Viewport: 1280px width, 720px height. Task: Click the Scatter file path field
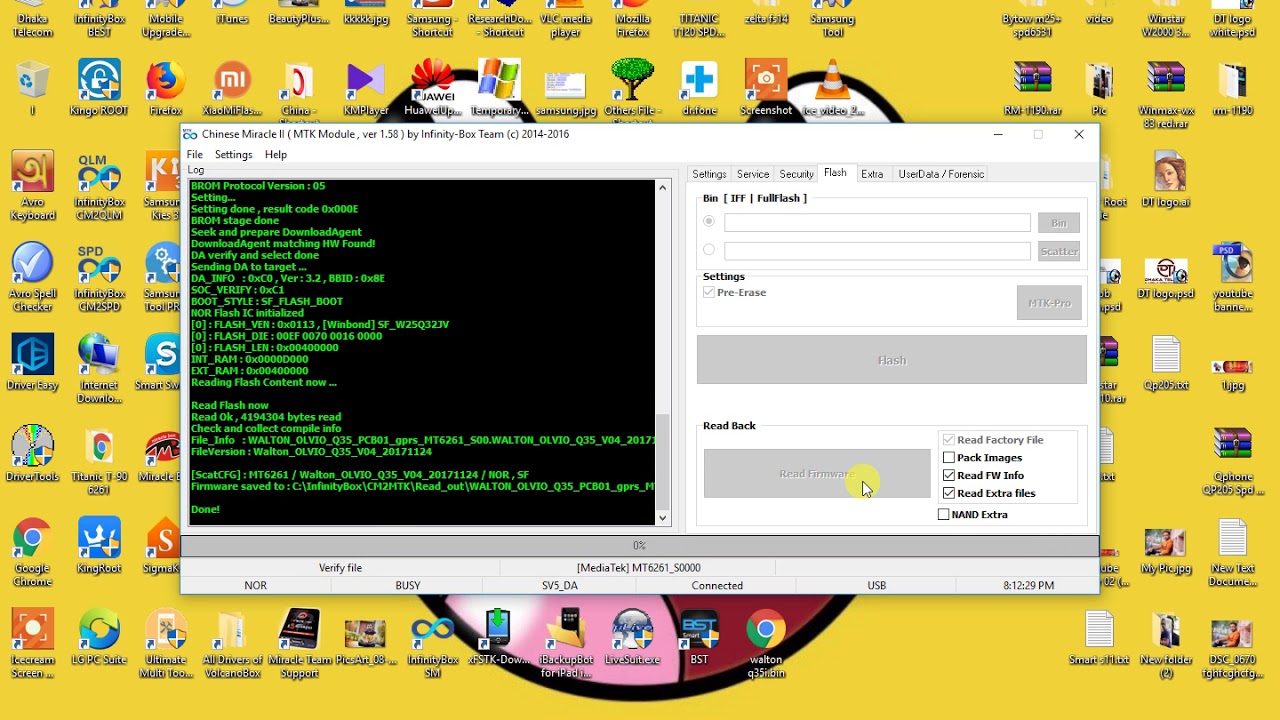pyautogui.click(x=877, y=251)
